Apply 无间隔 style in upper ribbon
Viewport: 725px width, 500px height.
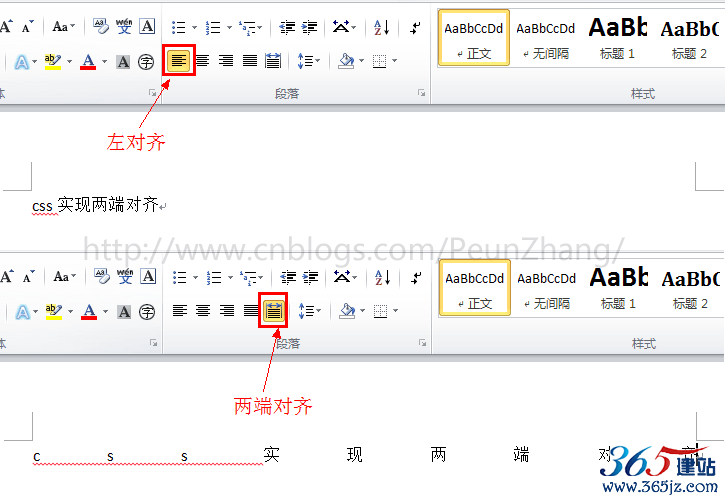(546, 40)
